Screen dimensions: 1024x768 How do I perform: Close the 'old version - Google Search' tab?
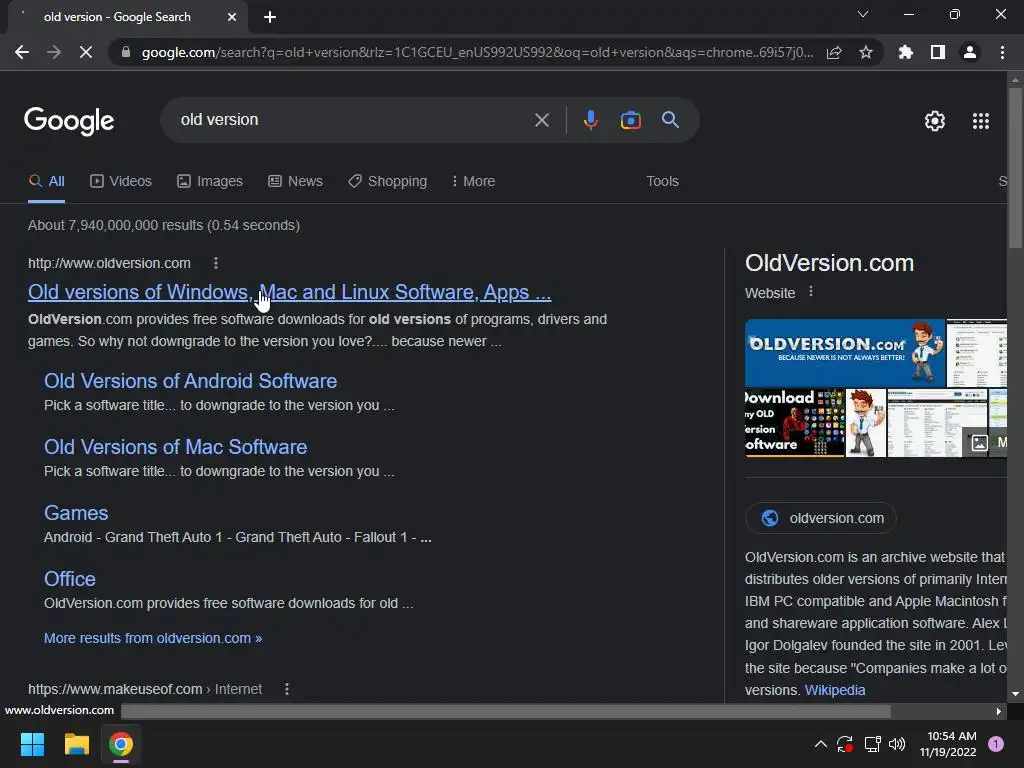pos(232,17)
